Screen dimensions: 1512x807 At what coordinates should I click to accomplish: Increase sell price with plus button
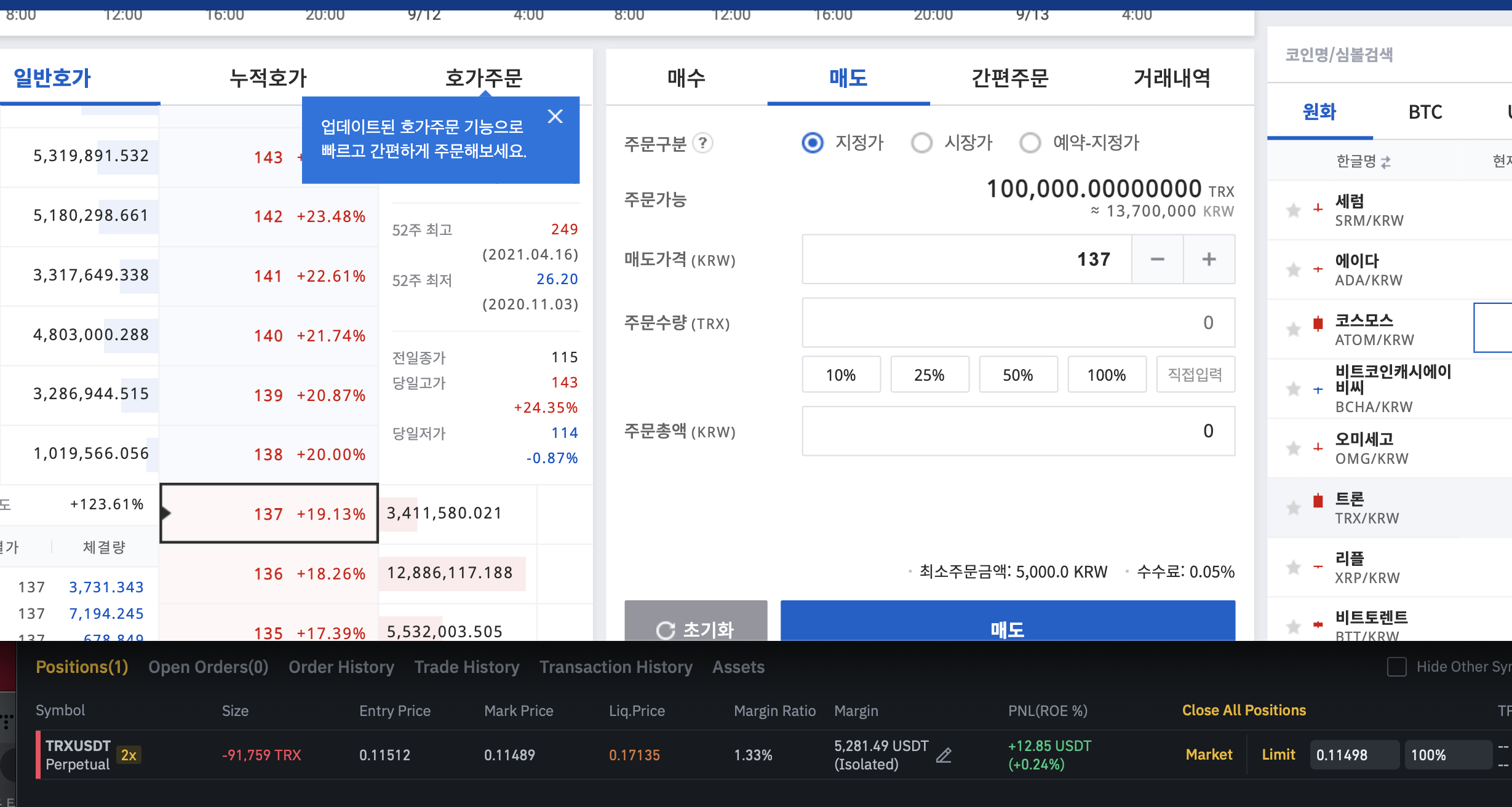coord(1209,260)
